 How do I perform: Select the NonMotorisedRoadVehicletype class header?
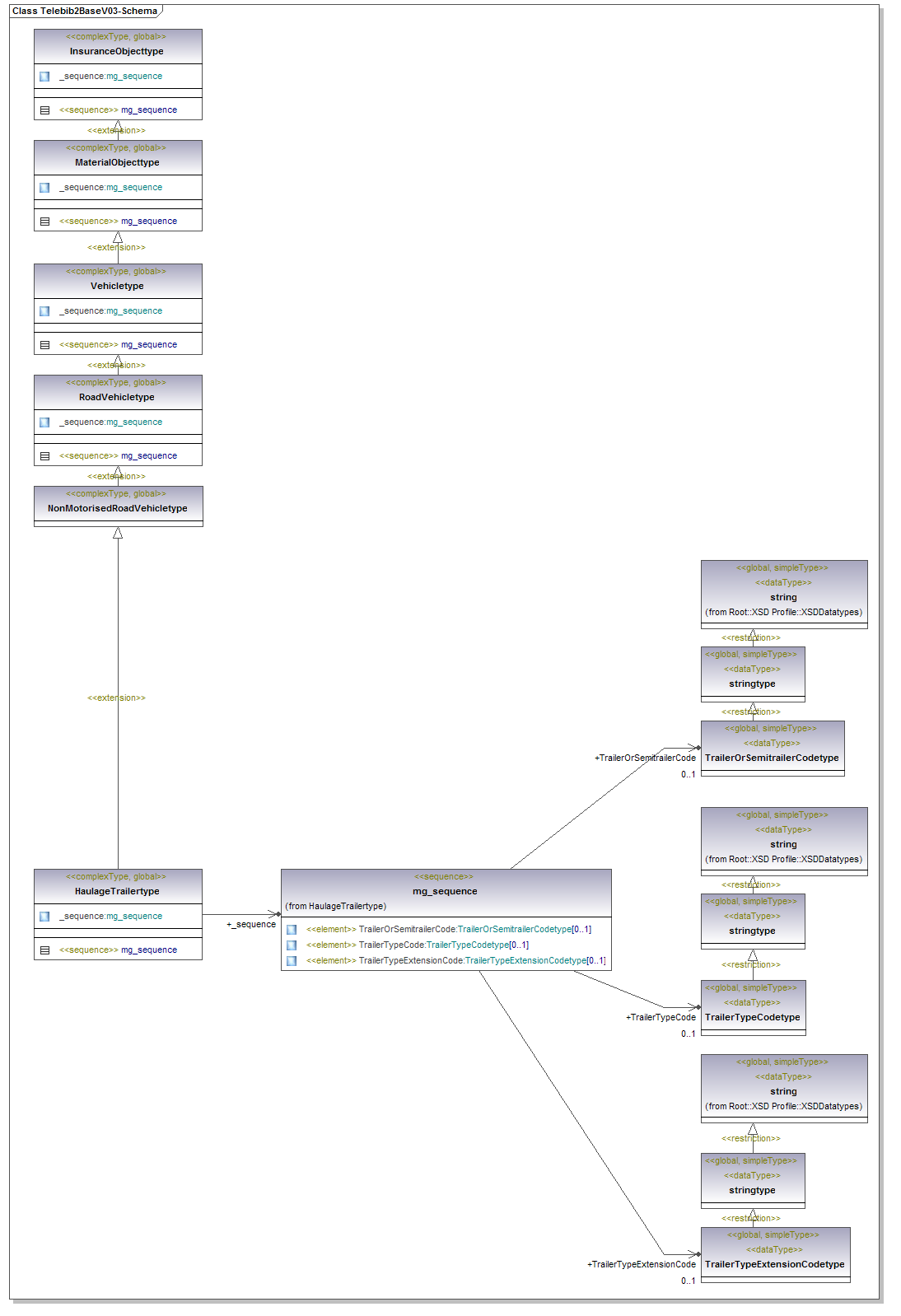click(118, 508)
